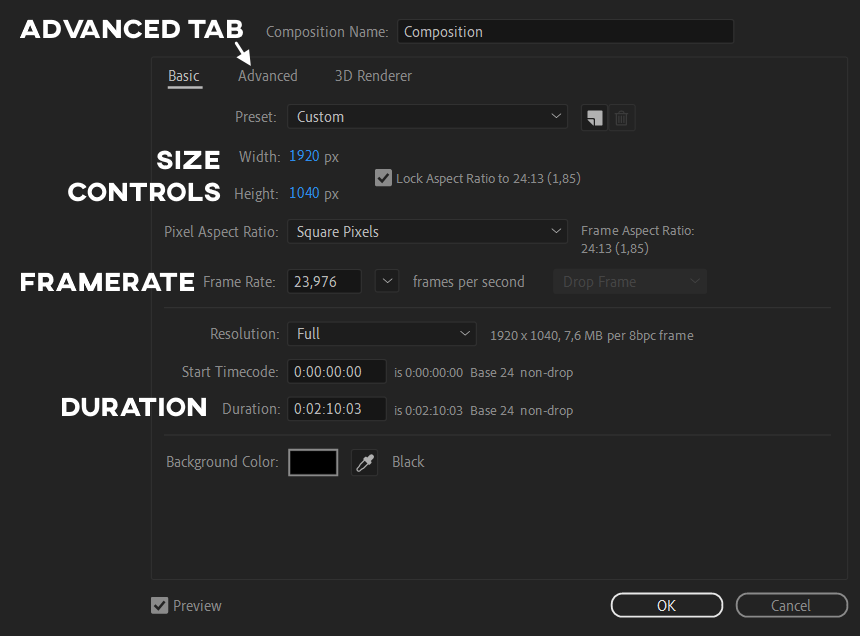Confirm settings with OK button
The image size is (860, 636).
pyautogui.click(x=666, y=605)
